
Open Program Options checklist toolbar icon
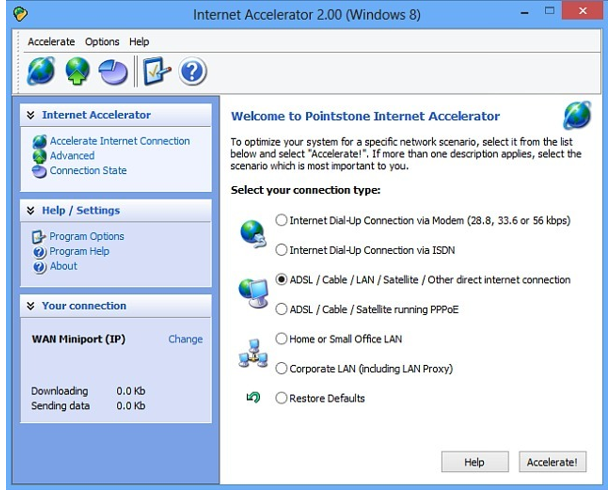click(x=155, y=71)
